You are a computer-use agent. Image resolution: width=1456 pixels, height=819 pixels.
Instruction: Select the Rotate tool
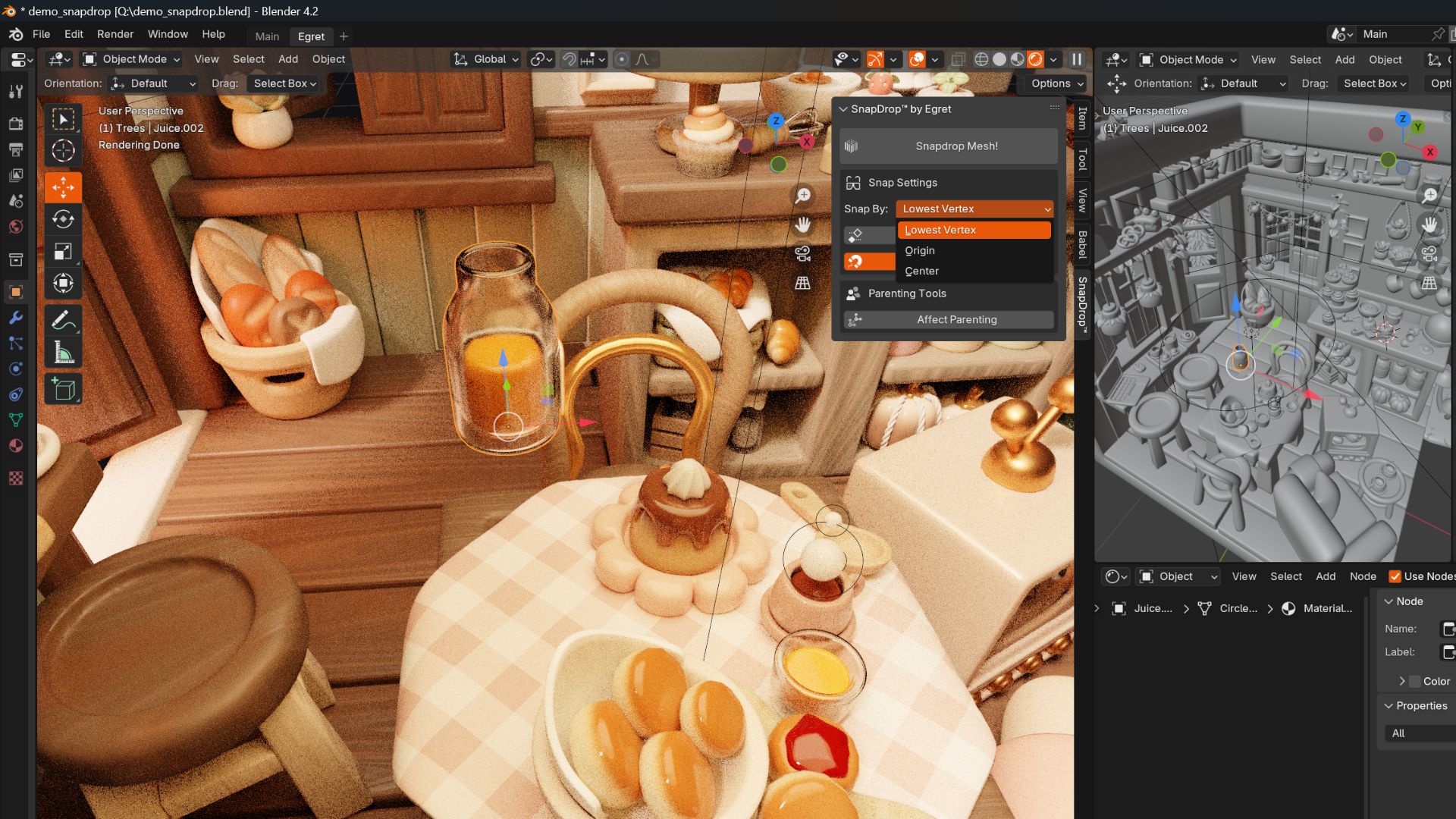pos(63,219)
